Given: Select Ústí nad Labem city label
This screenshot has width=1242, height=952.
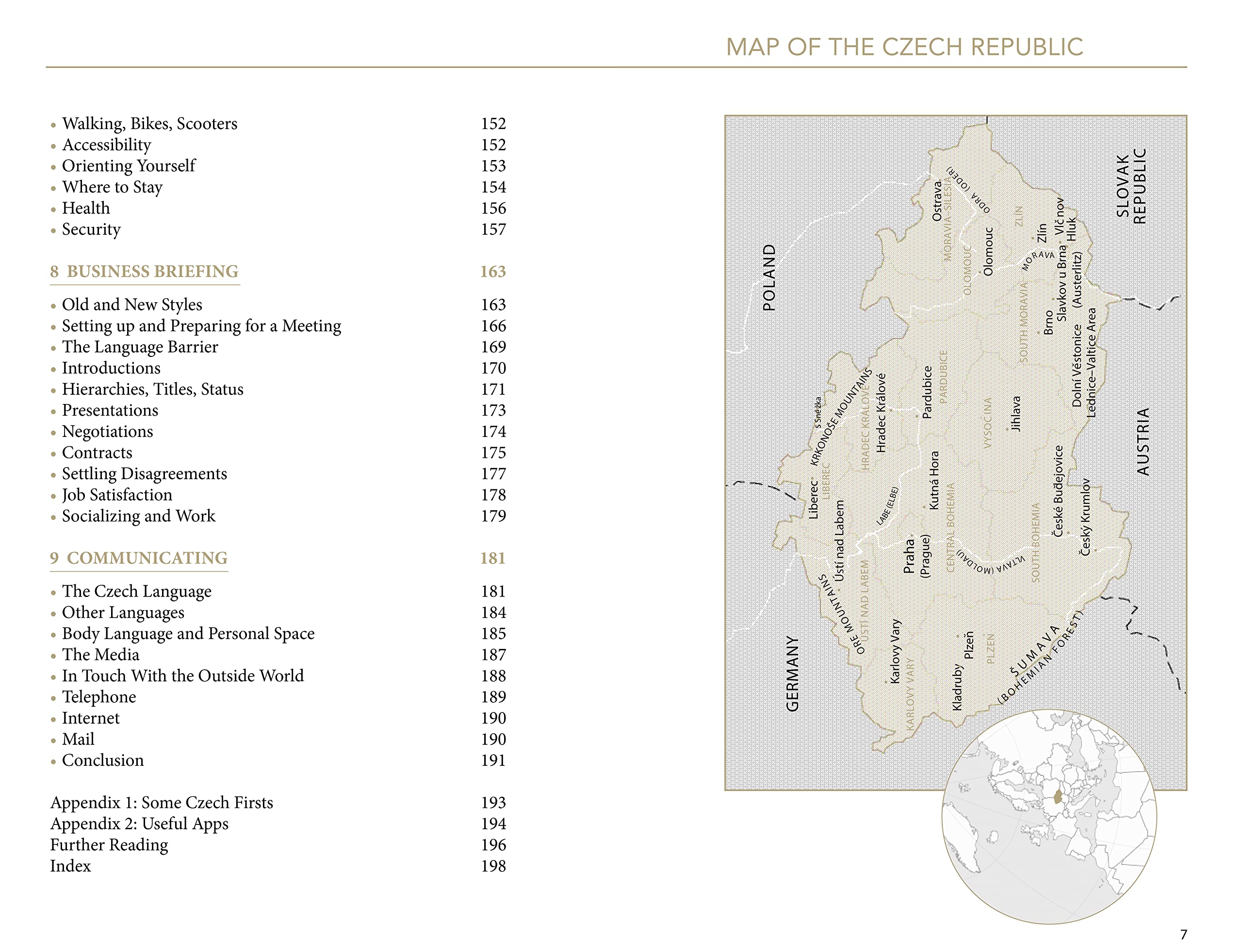Looking at the screenshot, I should pos(839,541).
